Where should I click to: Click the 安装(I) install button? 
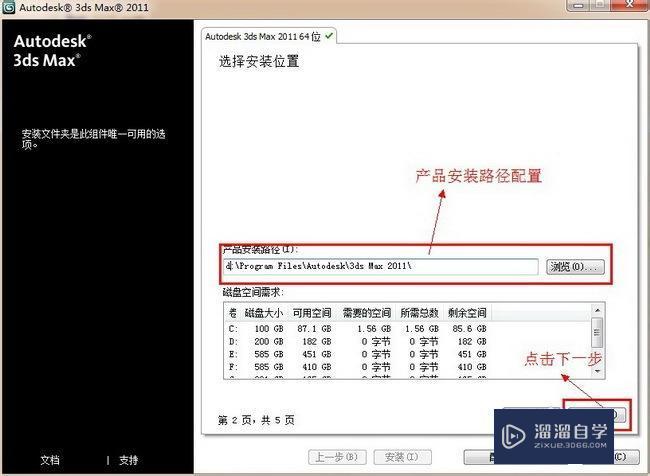point(402,457)
